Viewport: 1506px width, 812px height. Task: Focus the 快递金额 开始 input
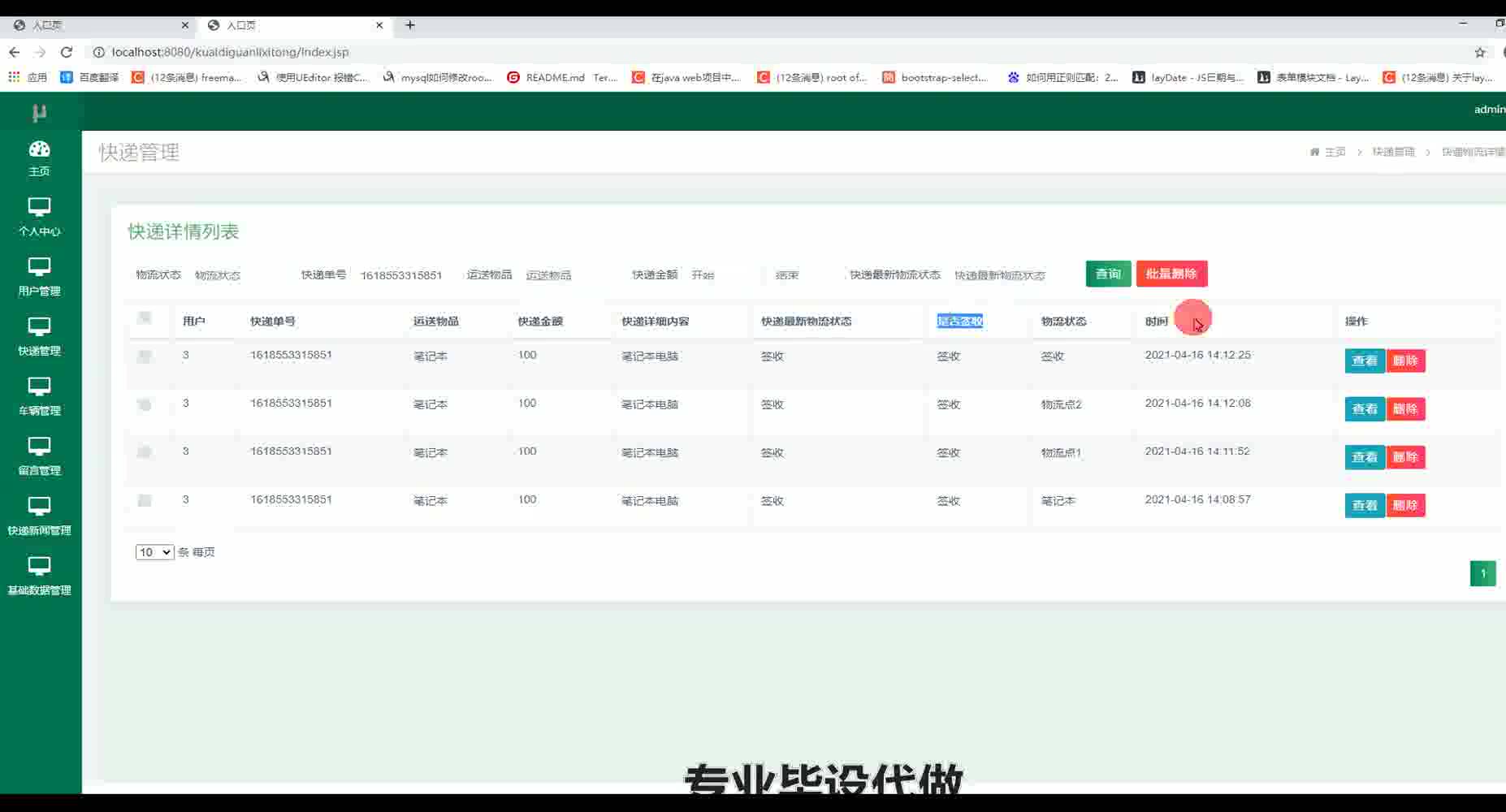[723, 275]
